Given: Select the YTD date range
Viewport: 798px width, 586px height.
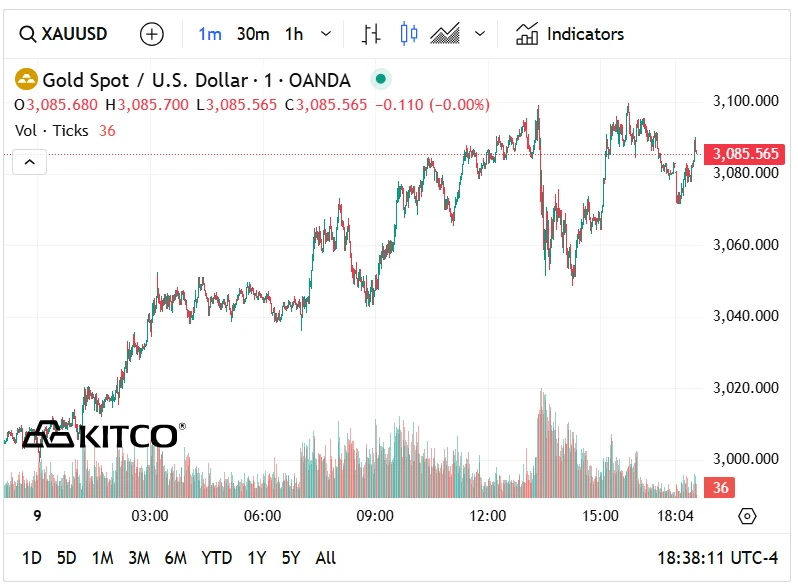Looking at the screenshot, I should pos(217,558).
